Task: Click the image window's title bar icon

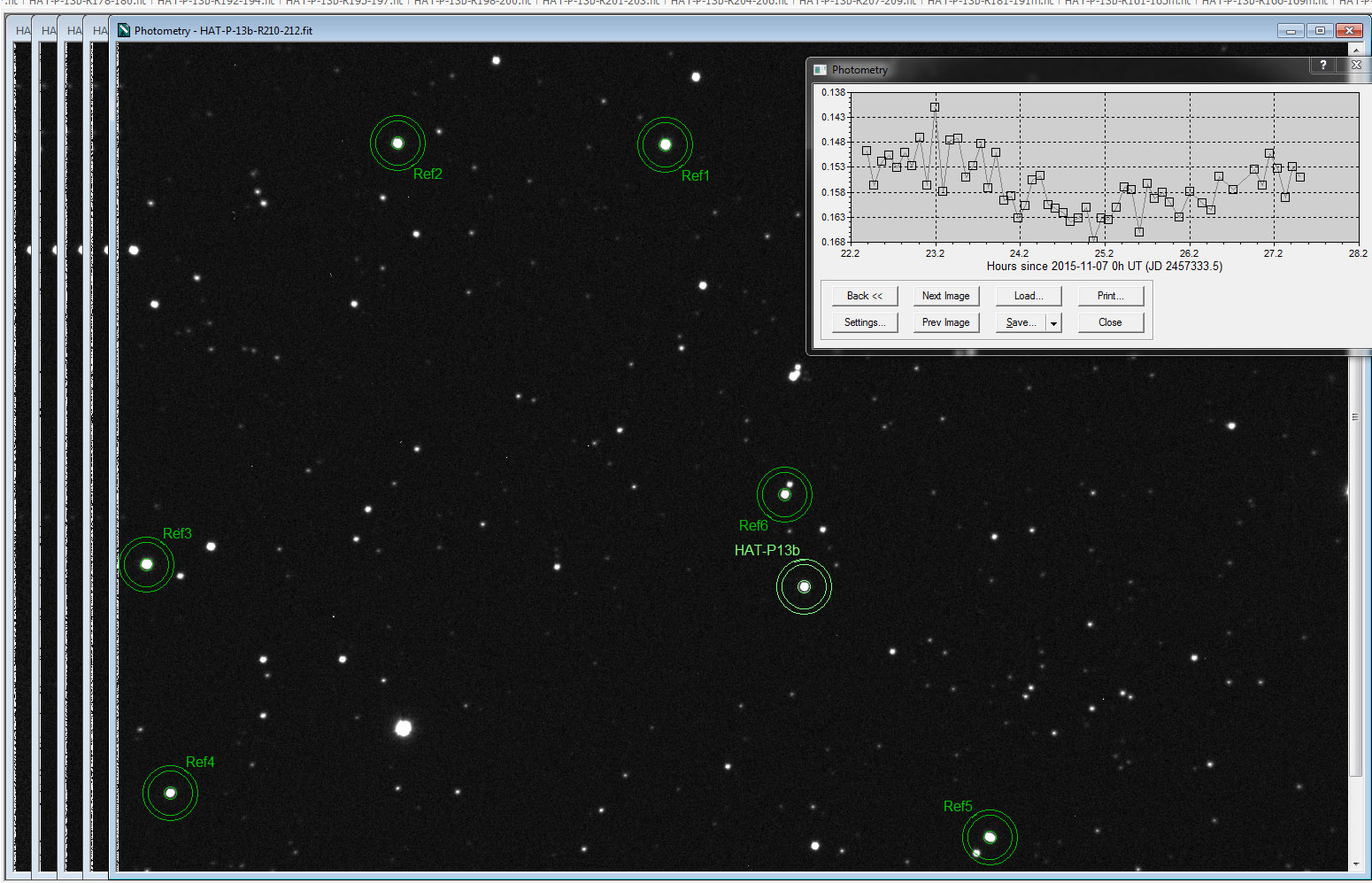Action: point(125,31)
